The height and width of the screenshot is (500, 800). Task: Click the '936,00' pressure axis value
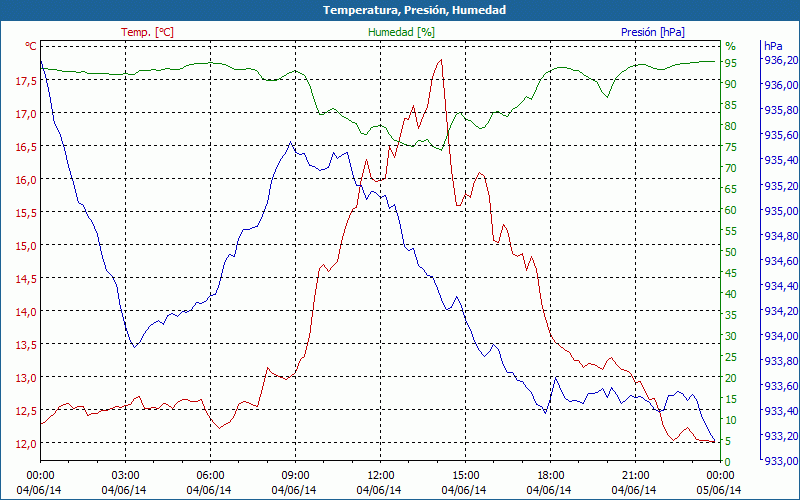coord(780,85)
